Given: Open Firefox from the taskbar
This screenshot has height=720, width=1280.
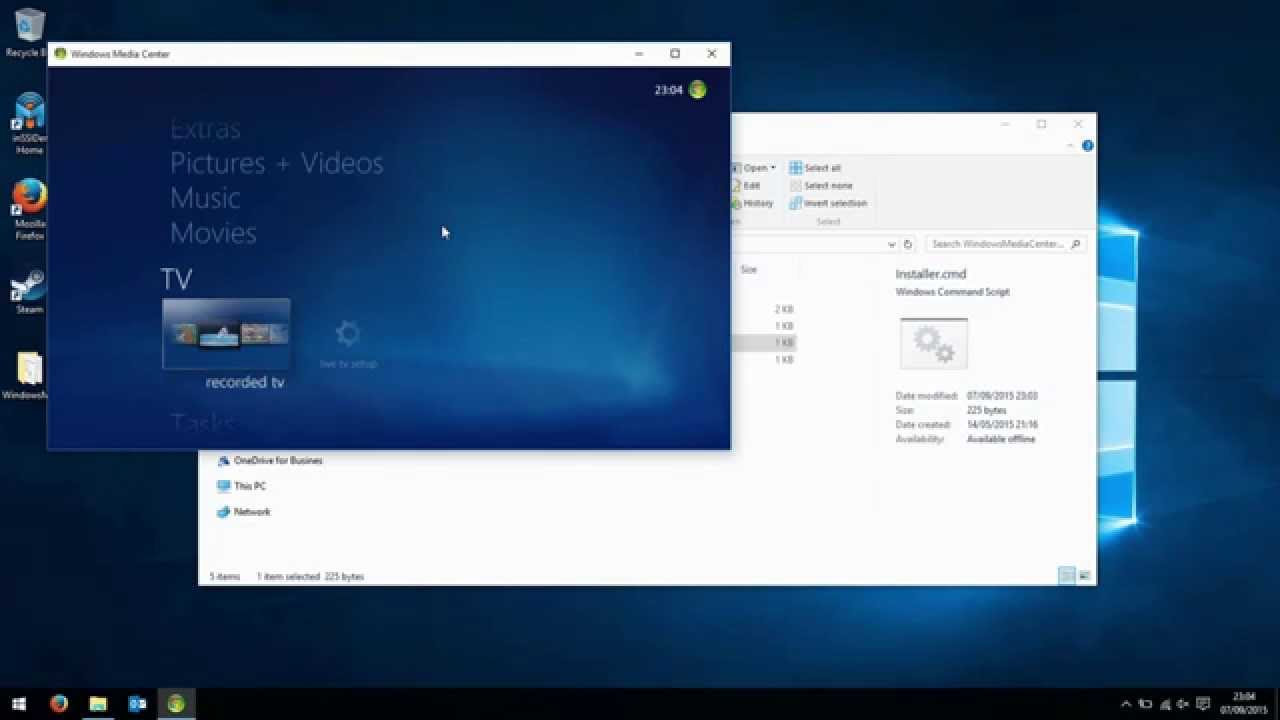Looking at the screenshot, I should point(59,704).
